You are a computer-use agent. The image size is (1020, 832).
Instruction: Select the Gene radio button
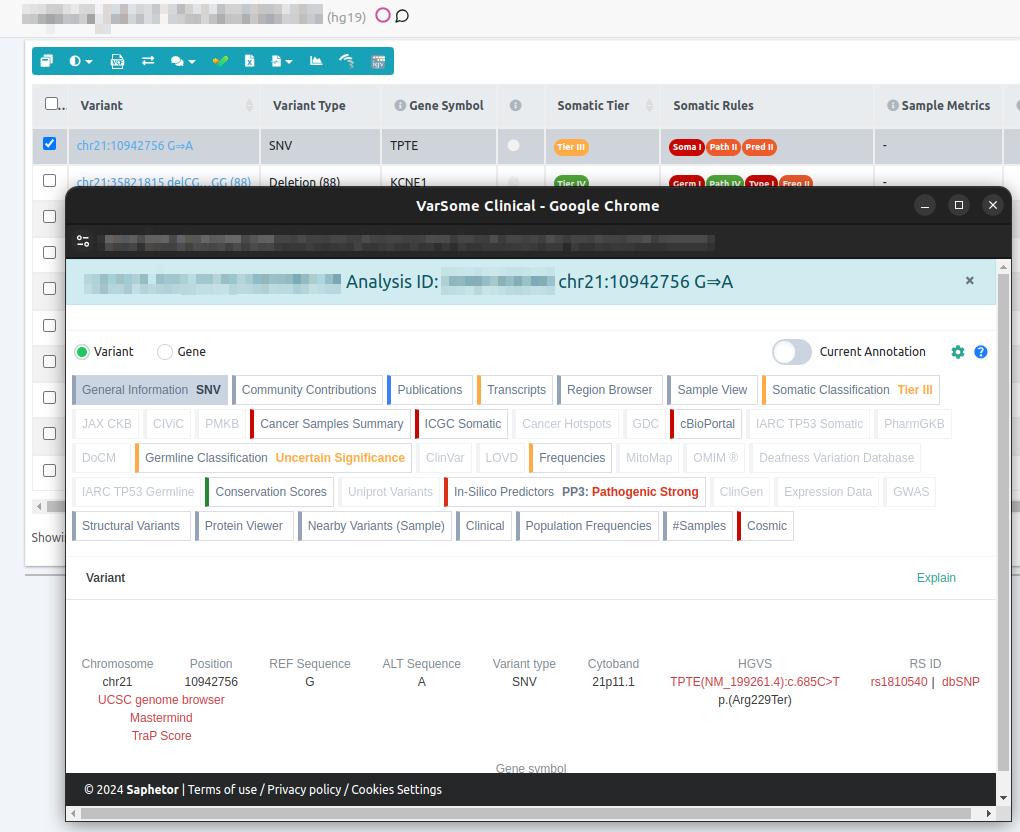pyautogui.click(x=165, y=352)
